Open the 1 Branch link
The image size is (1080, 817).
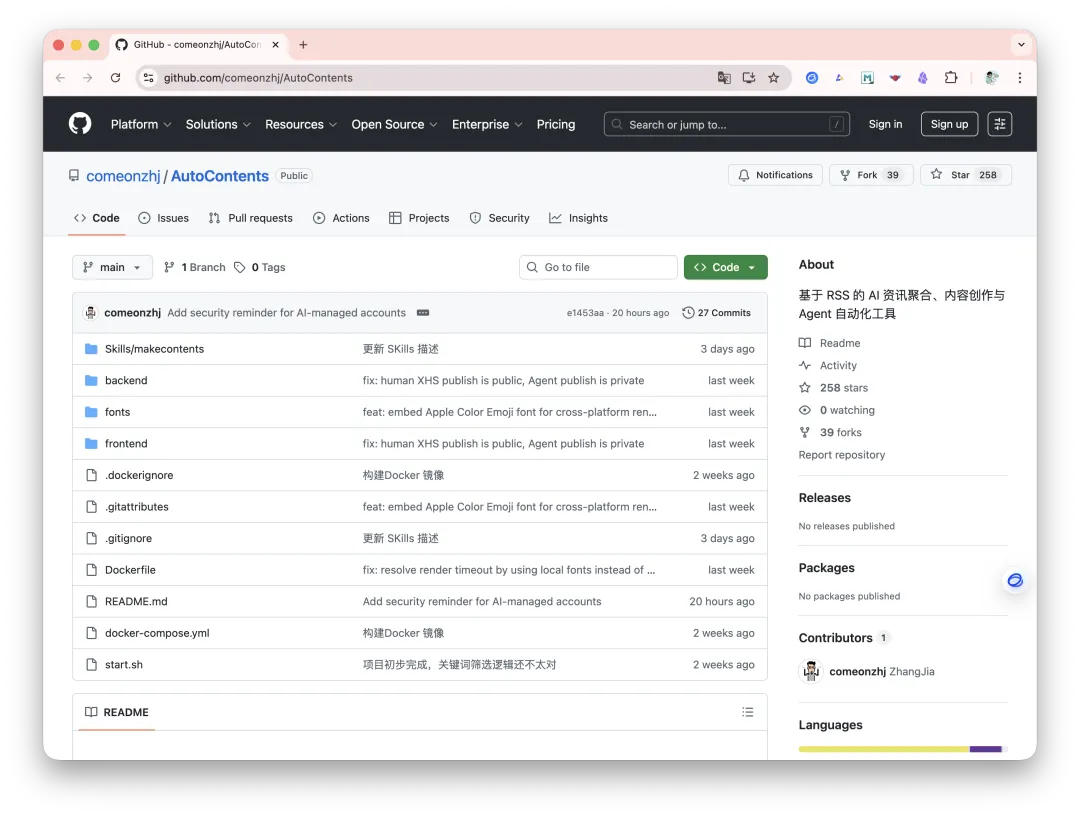pos(194,267)
